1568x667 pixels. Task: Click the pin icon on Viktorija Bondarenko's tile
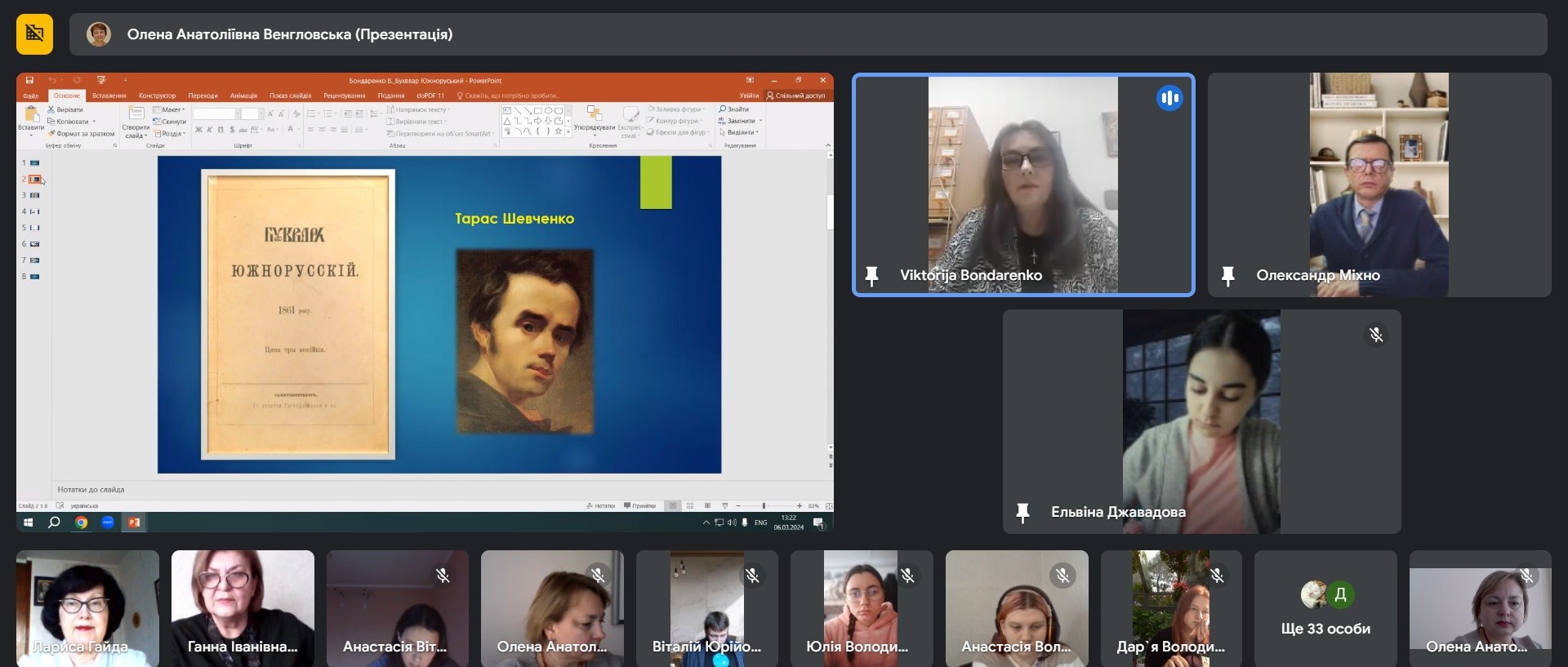[x=871, y=276]
